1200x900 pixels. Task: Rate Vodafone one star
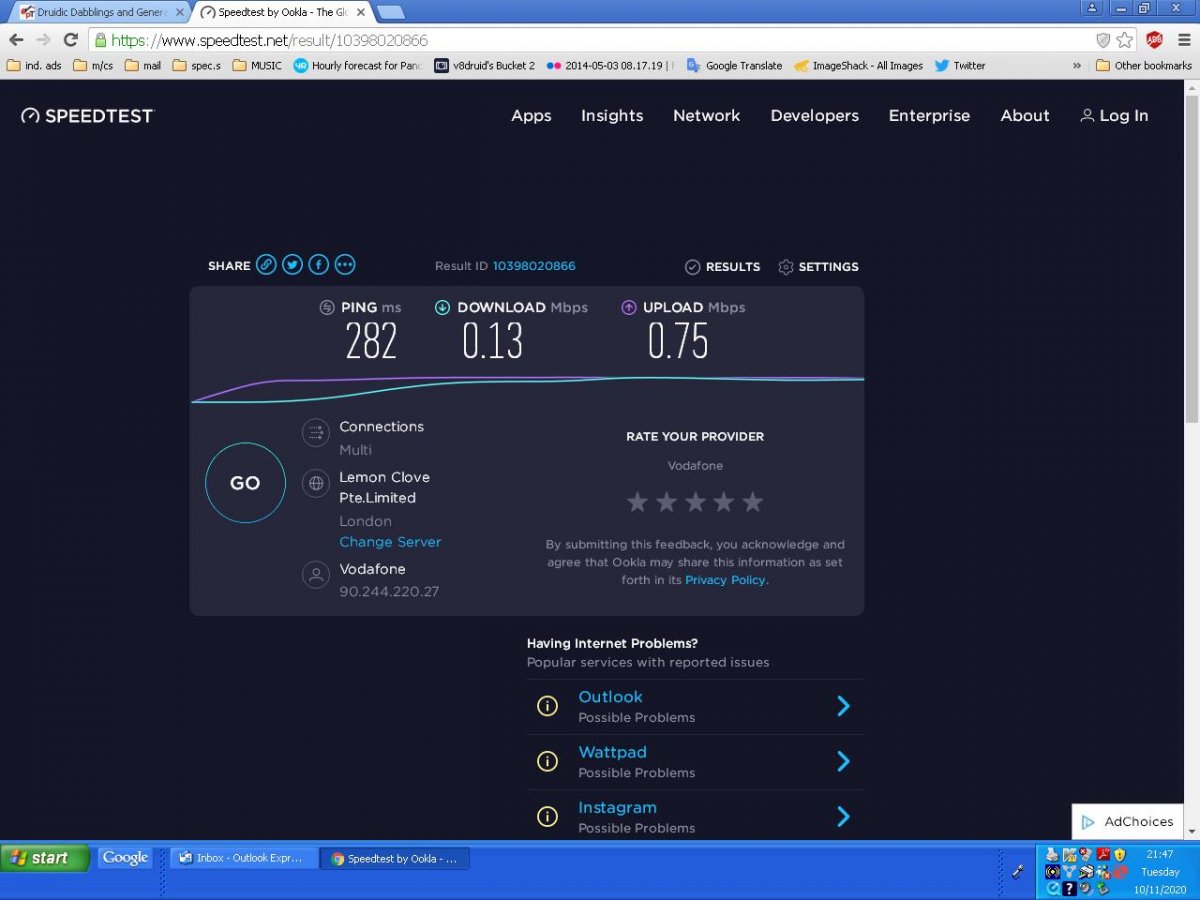637,502
